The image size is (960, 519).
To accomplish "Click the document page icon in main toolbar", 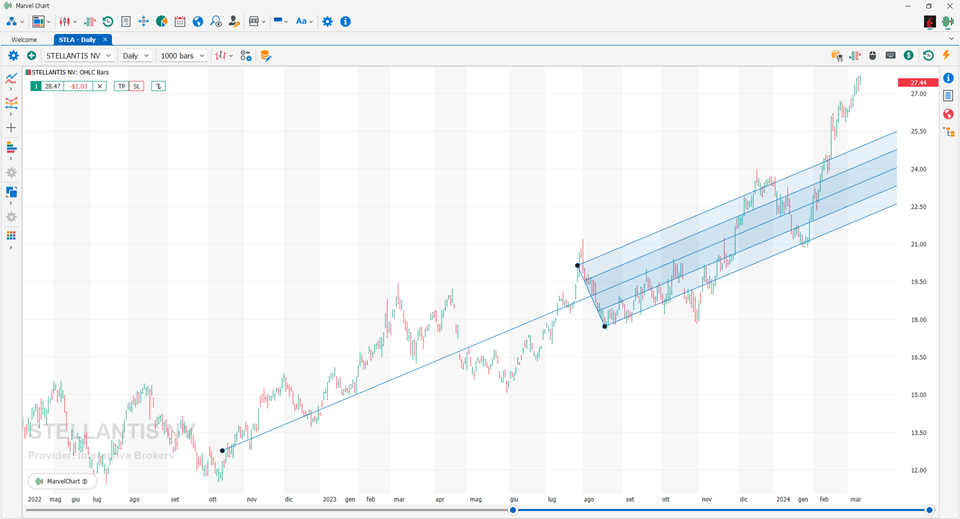I will (x=126, y=21).
